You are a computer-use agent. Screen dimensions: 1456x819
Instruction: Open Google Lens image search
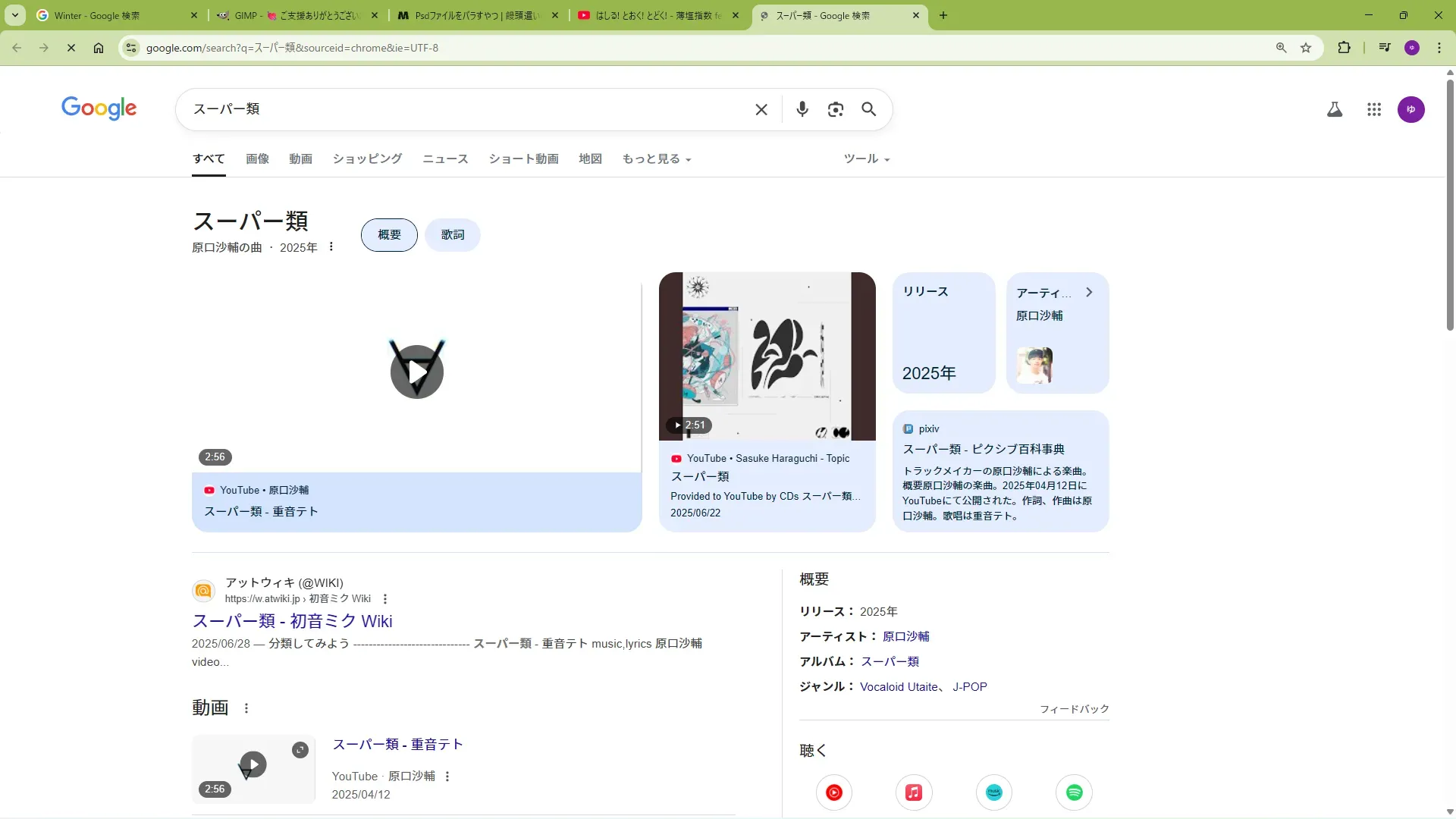(x=835, y=109)
